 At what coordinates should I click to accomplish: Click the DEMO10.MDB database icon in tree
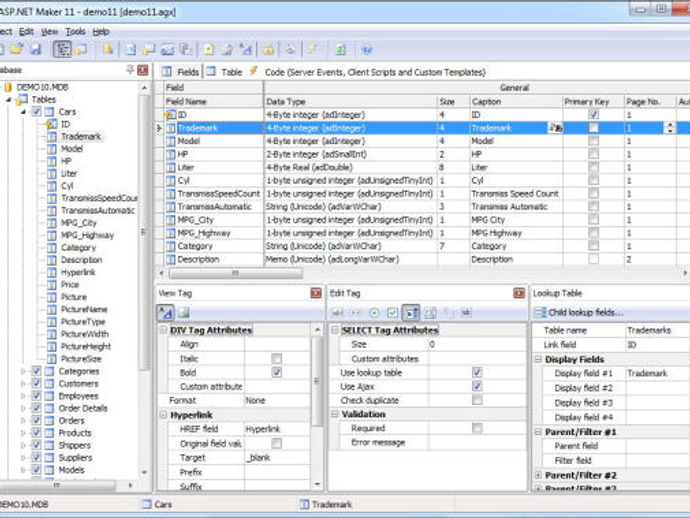coord(7,87)
